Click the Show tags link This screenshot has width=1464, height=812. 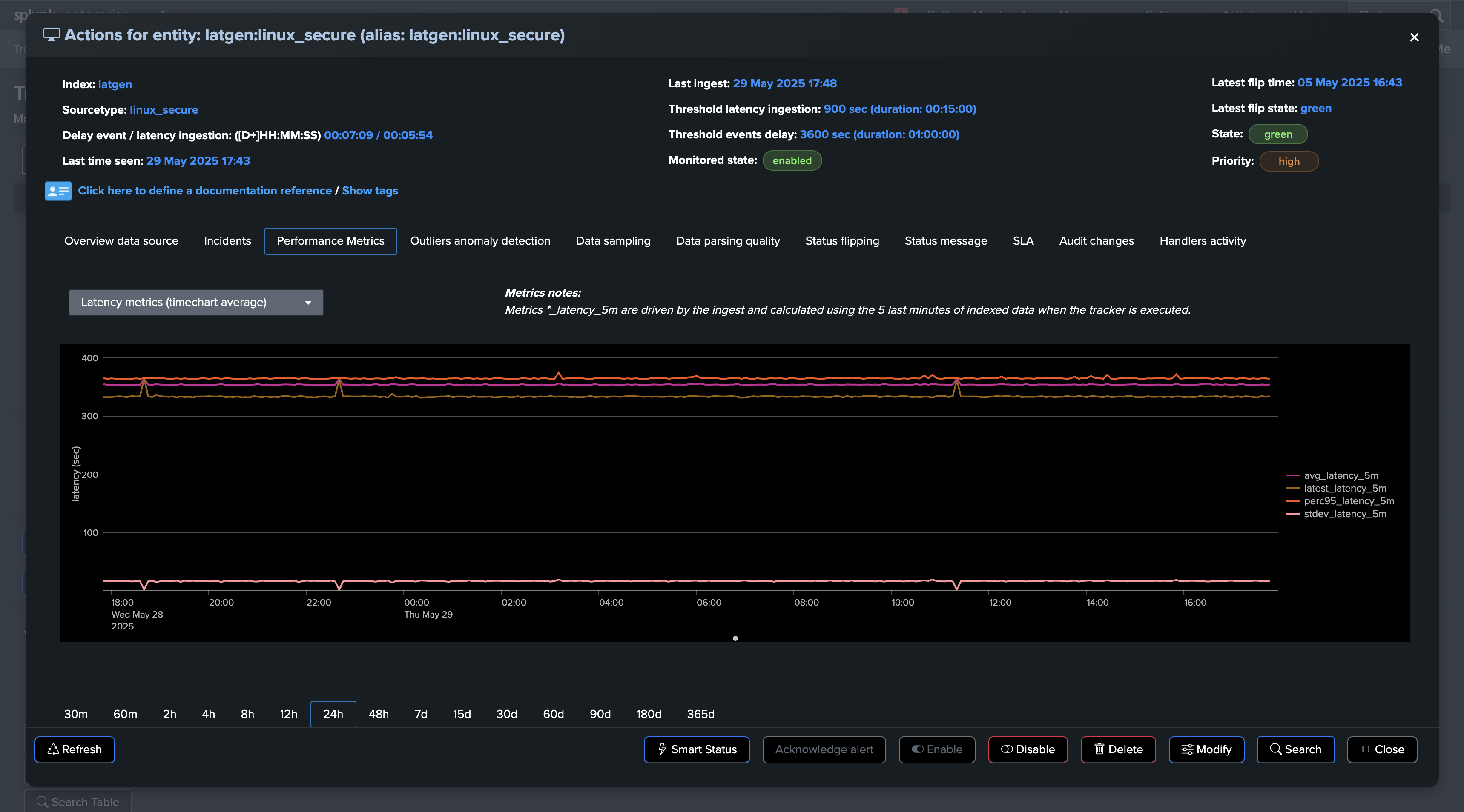point(370,191)
